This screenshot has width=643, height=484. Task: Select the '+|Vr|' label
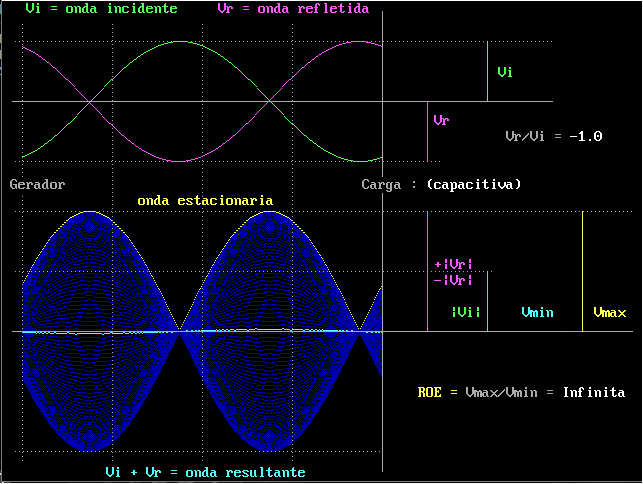[x=453, y=265]
